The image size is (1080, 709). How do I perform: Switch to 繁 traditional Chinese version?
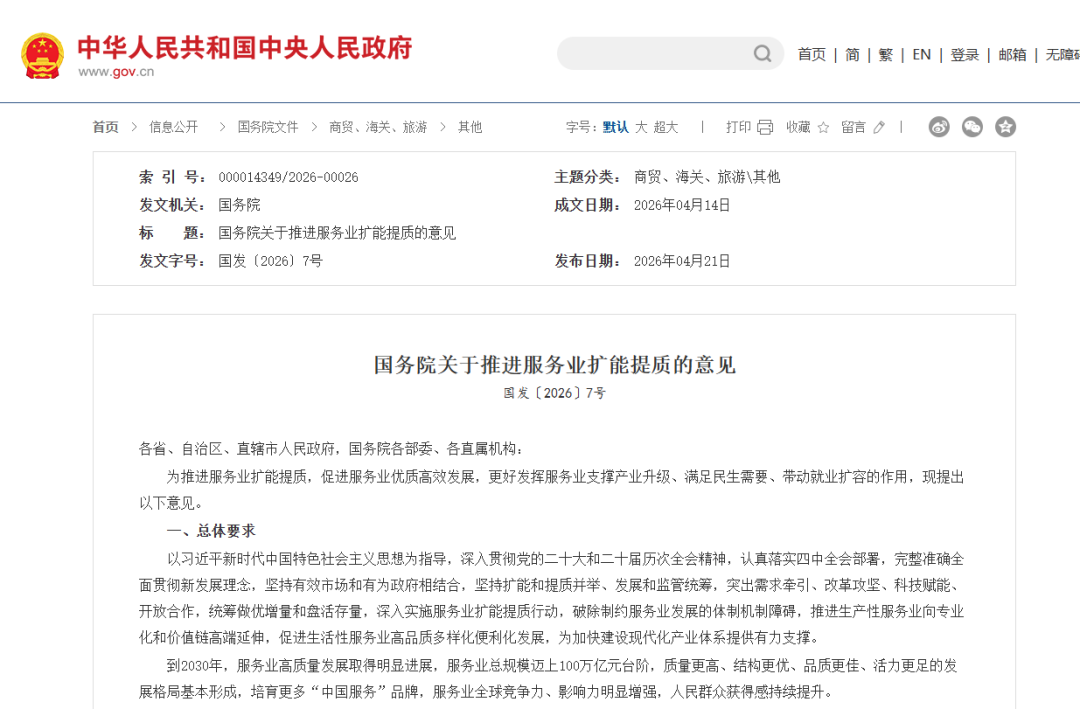pos(885,55)
